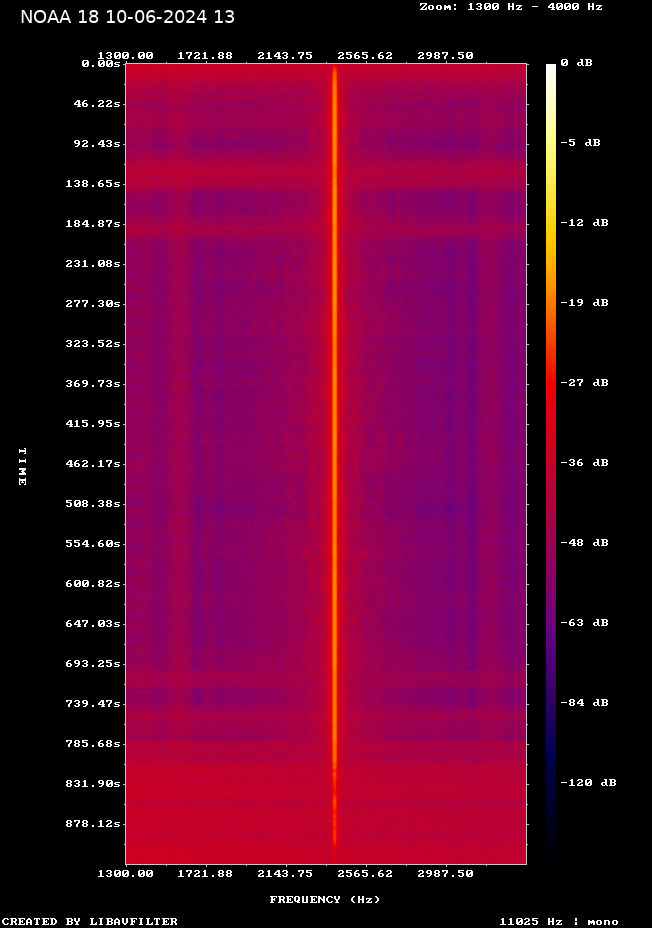Click the vertical dB color gradient bar
This screenshot has height=928, width=652.
coord(551,460)
